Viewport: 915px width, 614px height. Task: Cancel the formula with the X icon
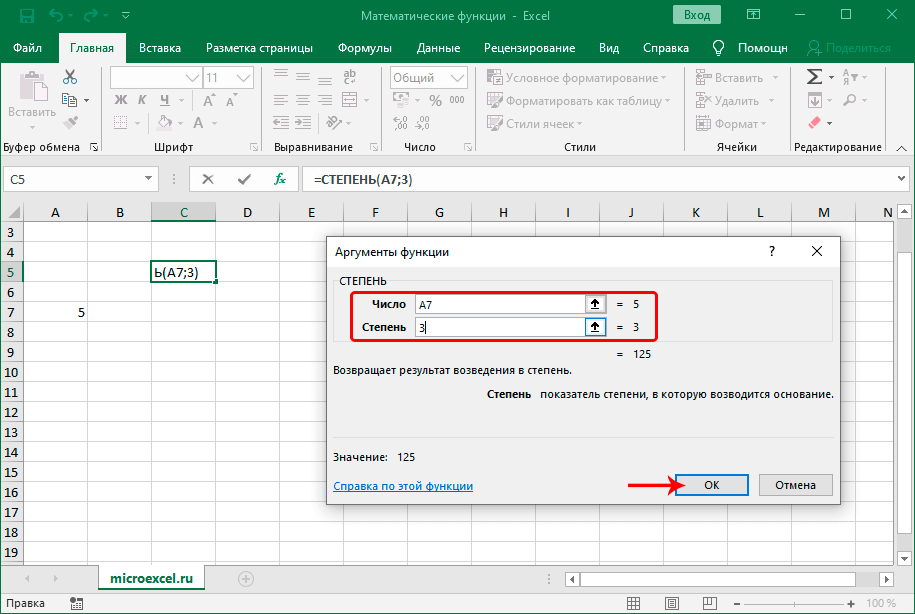point(208,179)
